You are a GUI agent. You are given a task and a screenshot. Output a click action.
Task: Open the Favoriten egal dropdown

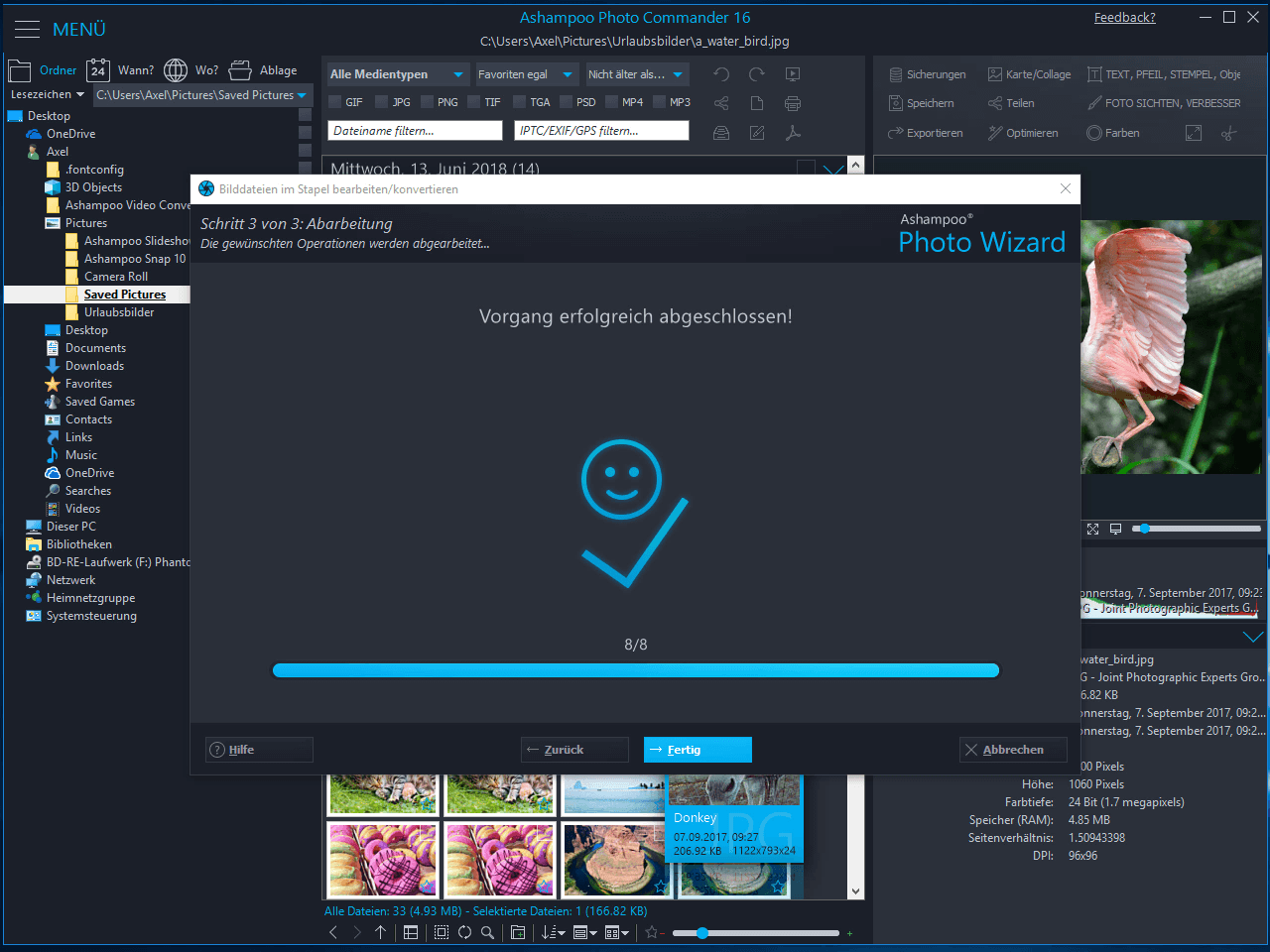(x=526, y=74)
